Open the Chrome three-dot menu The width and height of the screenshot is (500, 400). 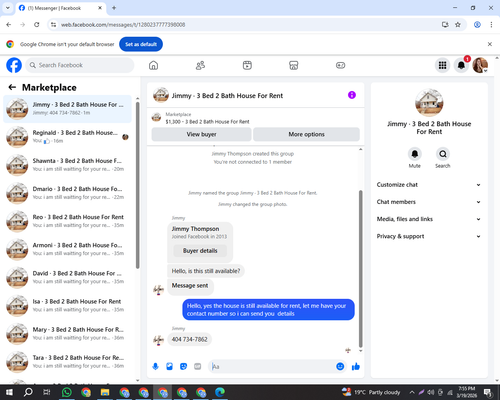tap(491, 25)
